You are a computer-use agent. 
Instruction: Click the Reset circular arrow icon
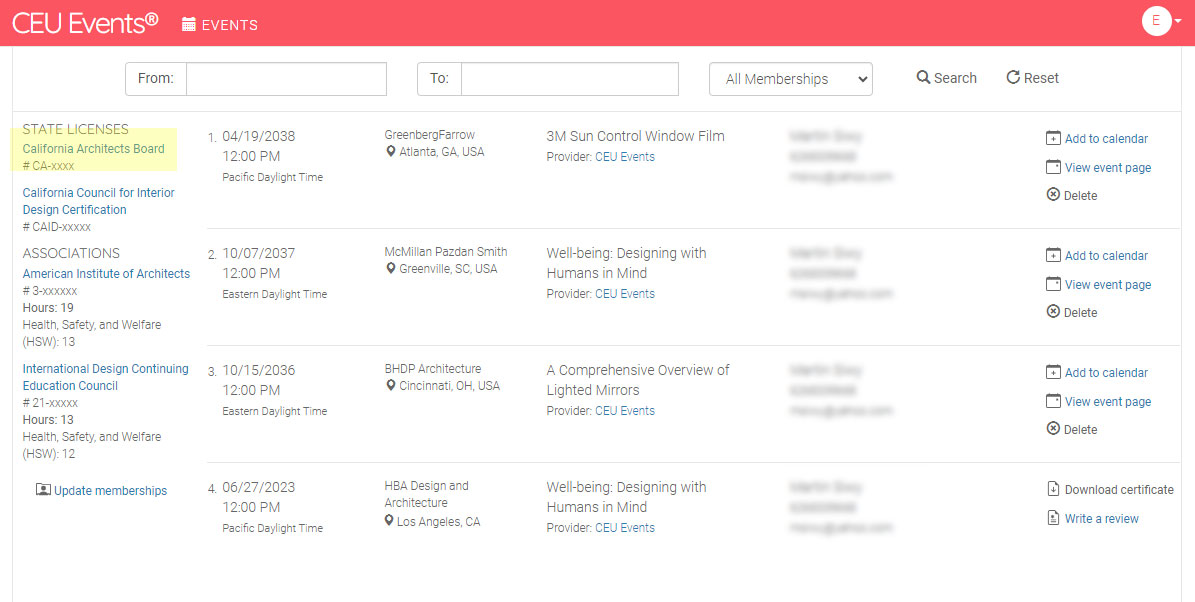click(1012, 78)
